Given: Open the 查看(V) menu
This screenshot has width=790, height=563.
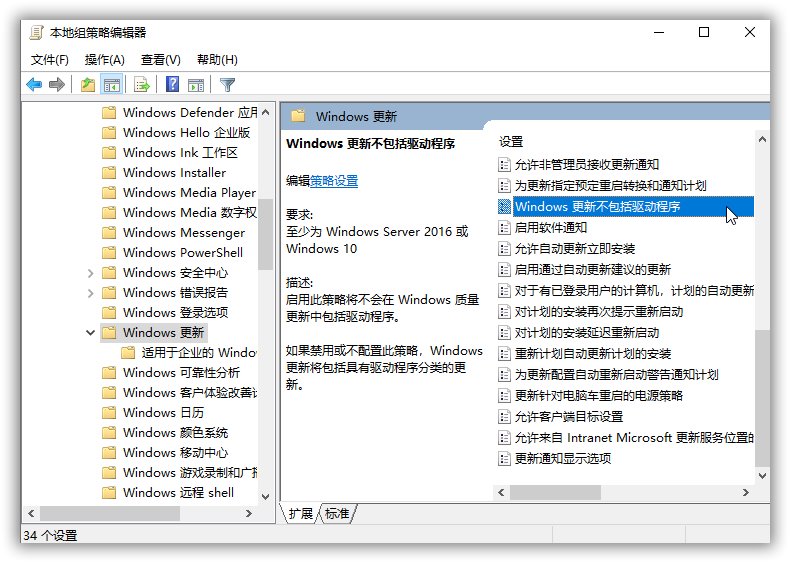Looking at the screenshot, I should point(161,60).
